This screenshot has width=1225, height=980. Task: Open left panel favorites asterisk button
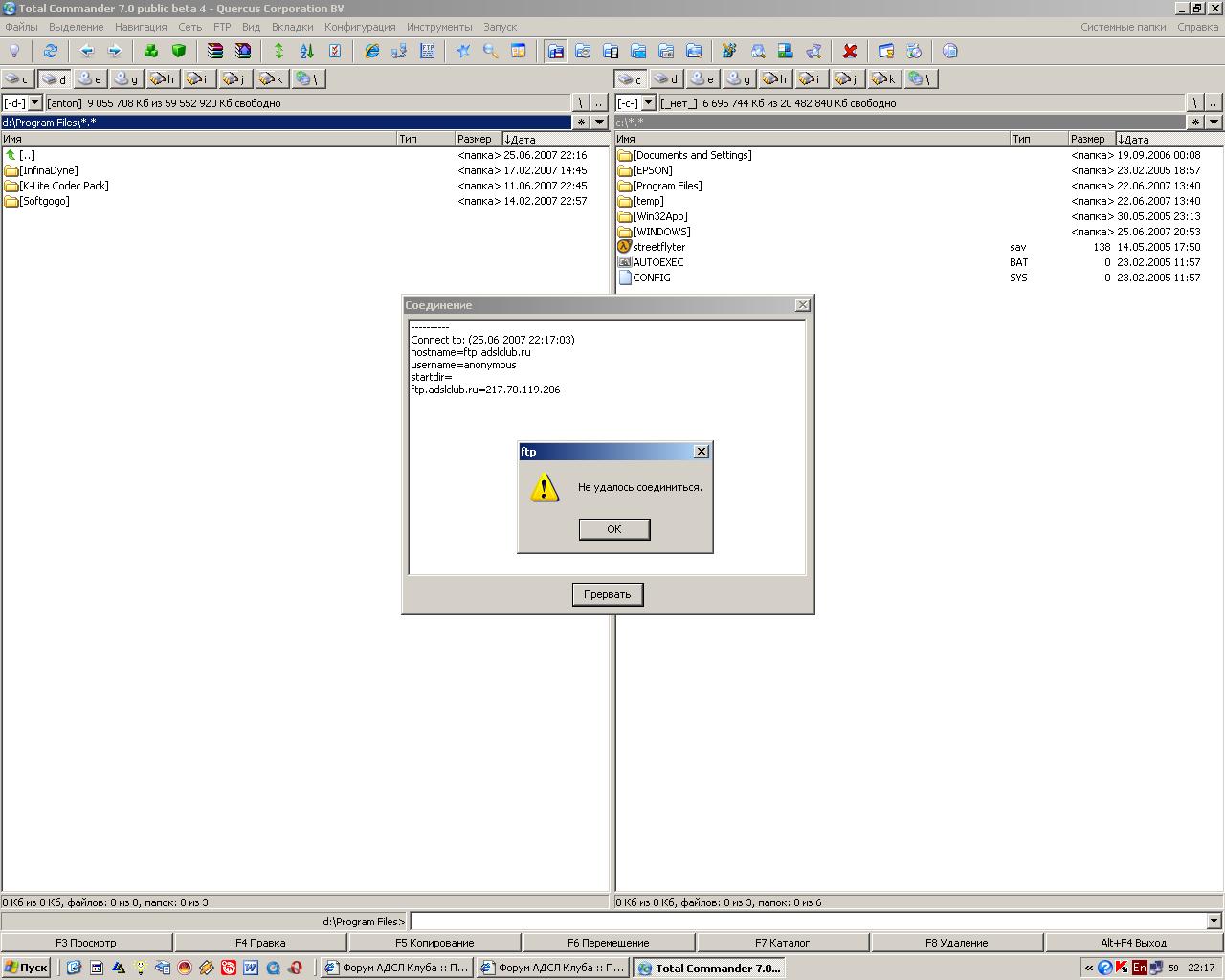[x=581, y=122]
